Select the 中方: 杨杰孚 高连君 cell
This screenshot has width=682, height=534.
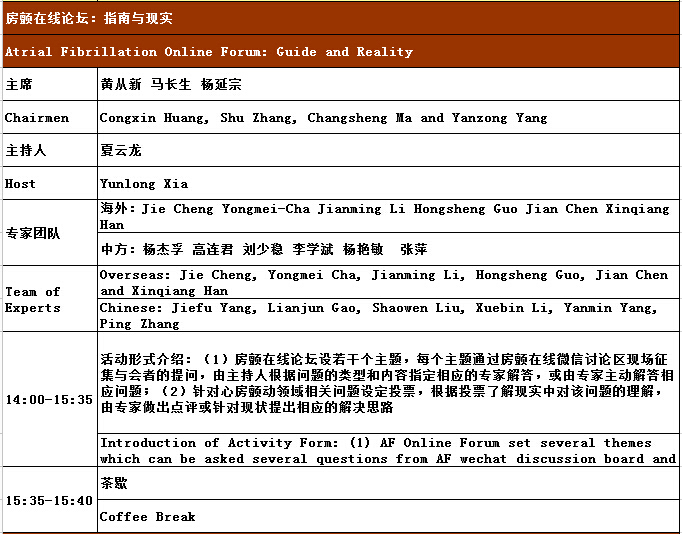[388, 249]
